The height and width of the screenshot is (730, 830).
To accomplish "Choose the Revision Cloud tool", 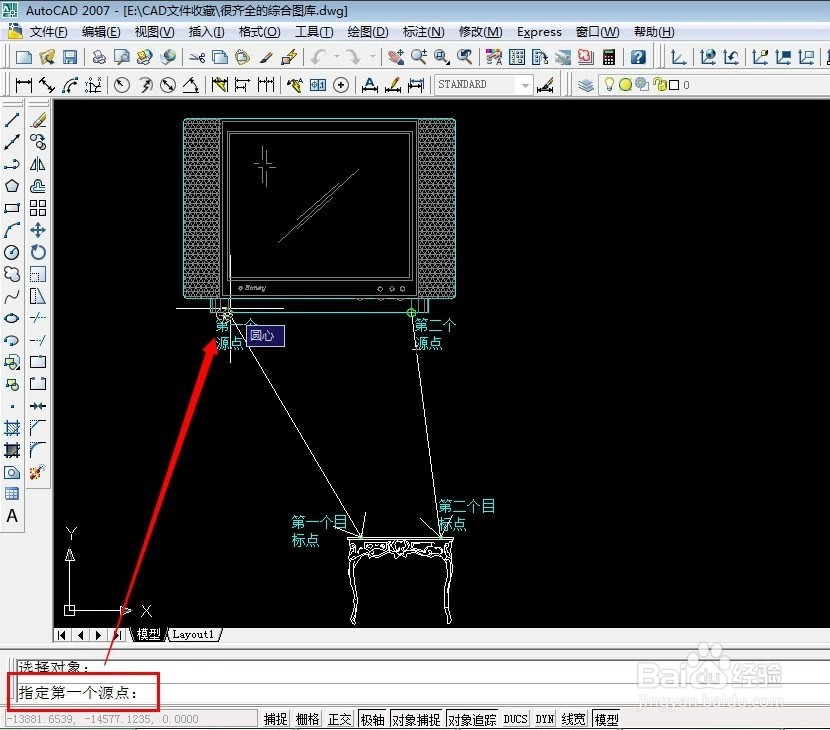I will pyautogui.click(x=12, y=274).
